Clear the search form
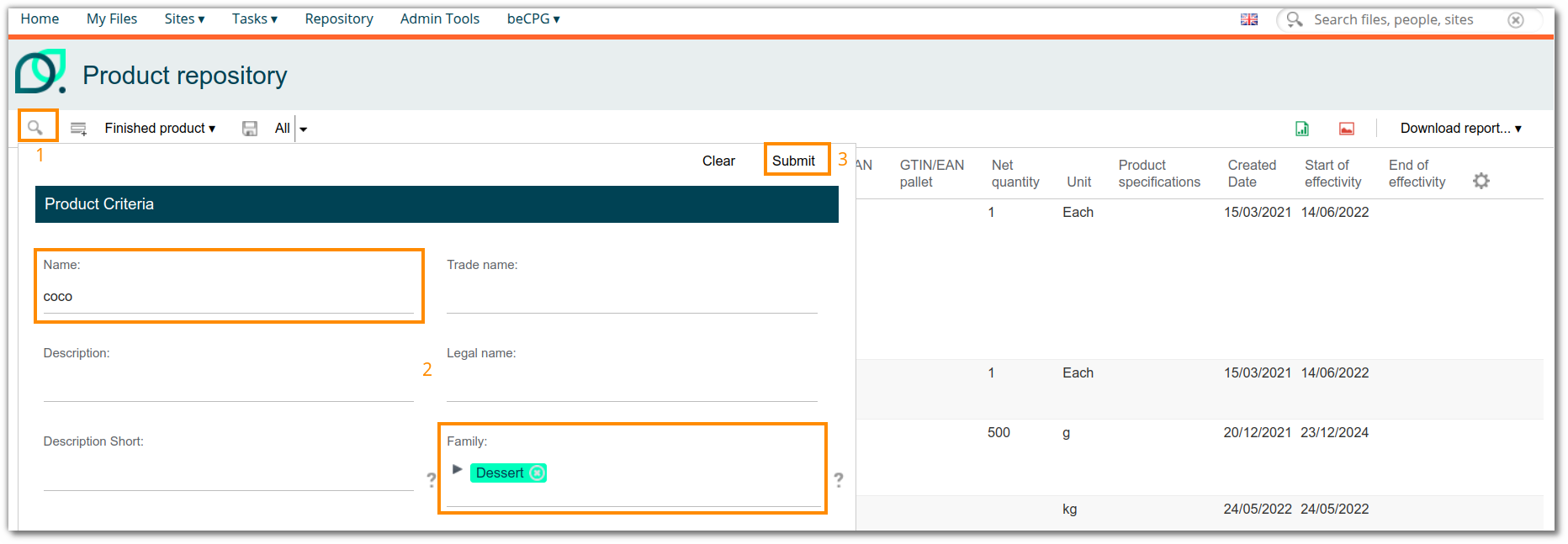1568x544 pixels. click(x=718, y=161)
